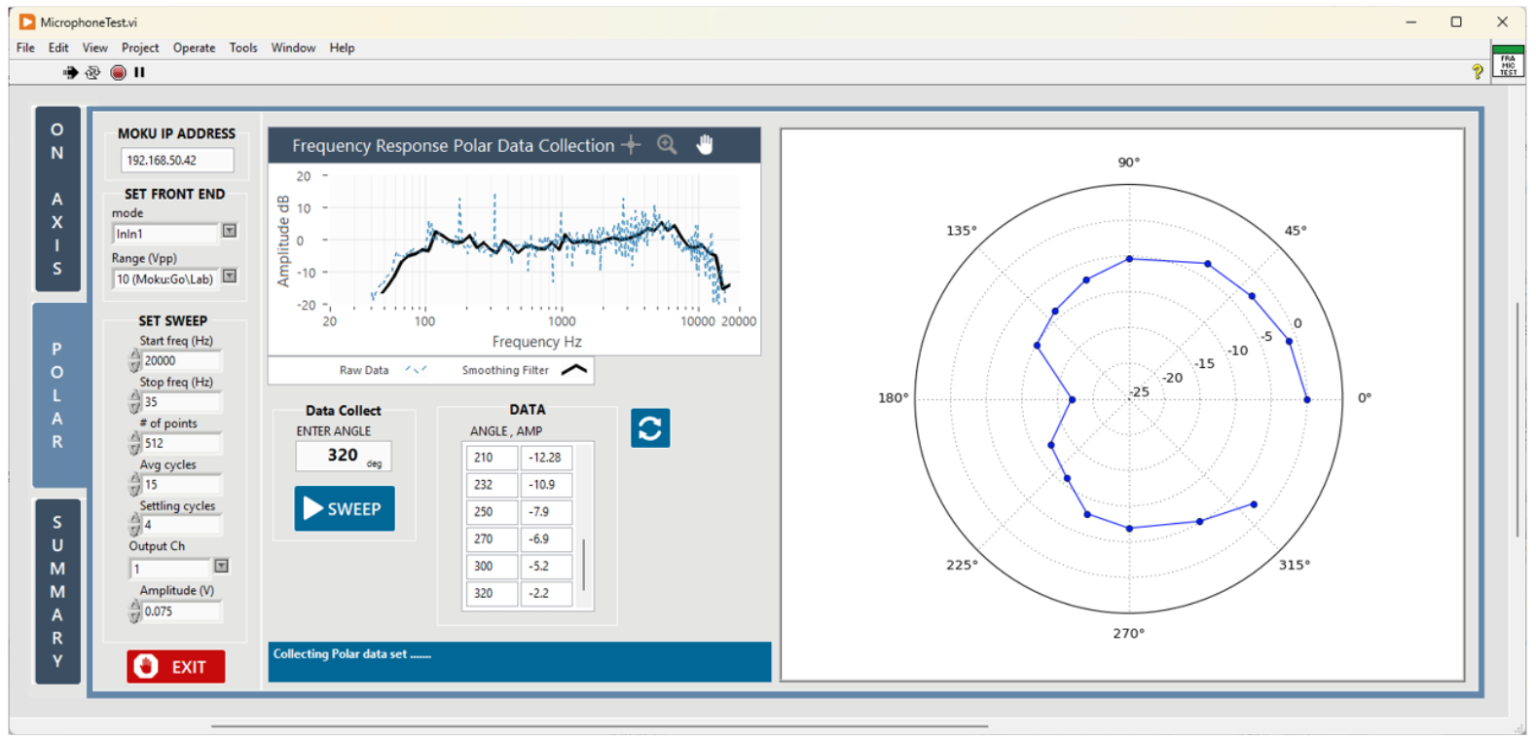Select the graph cursor crosshair tool
1536x740 pixels.
tap(631, 145)
